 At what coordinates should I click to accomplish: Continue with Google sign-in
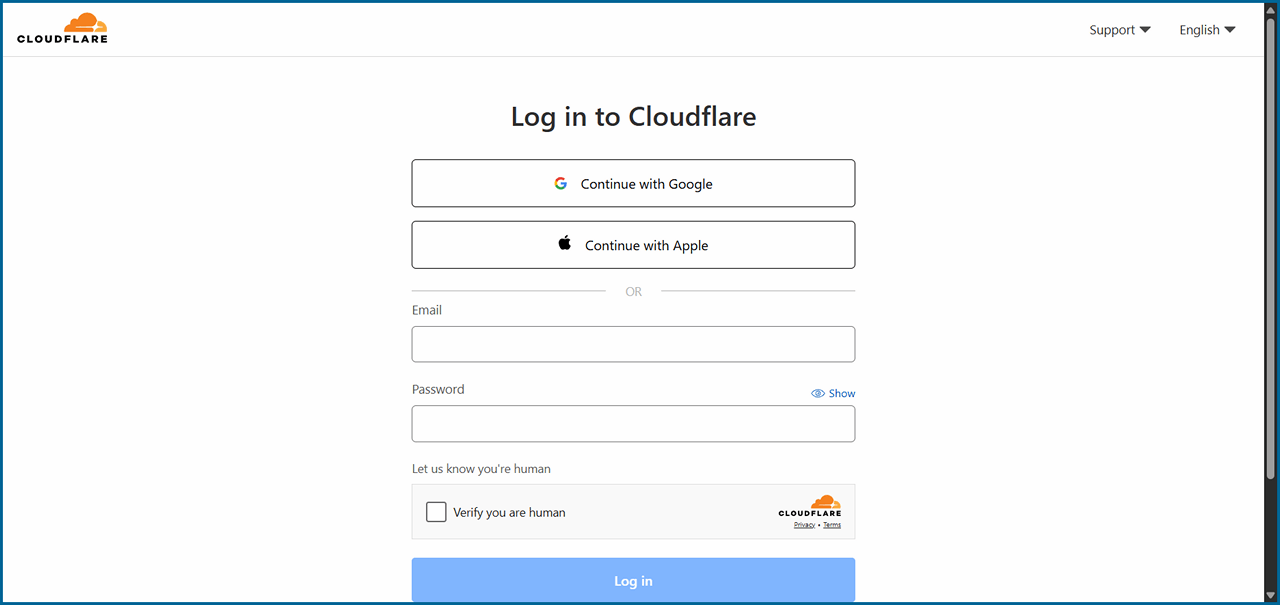633,183
